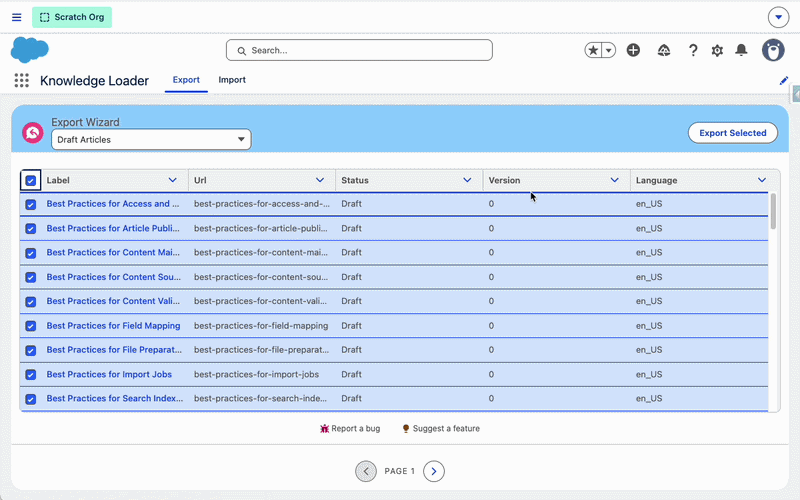Image resolution: width=800 pixels, height=500 pixels.
Task: Uncheck Best Practices for Search Index row
Action: tap(31, 399)
